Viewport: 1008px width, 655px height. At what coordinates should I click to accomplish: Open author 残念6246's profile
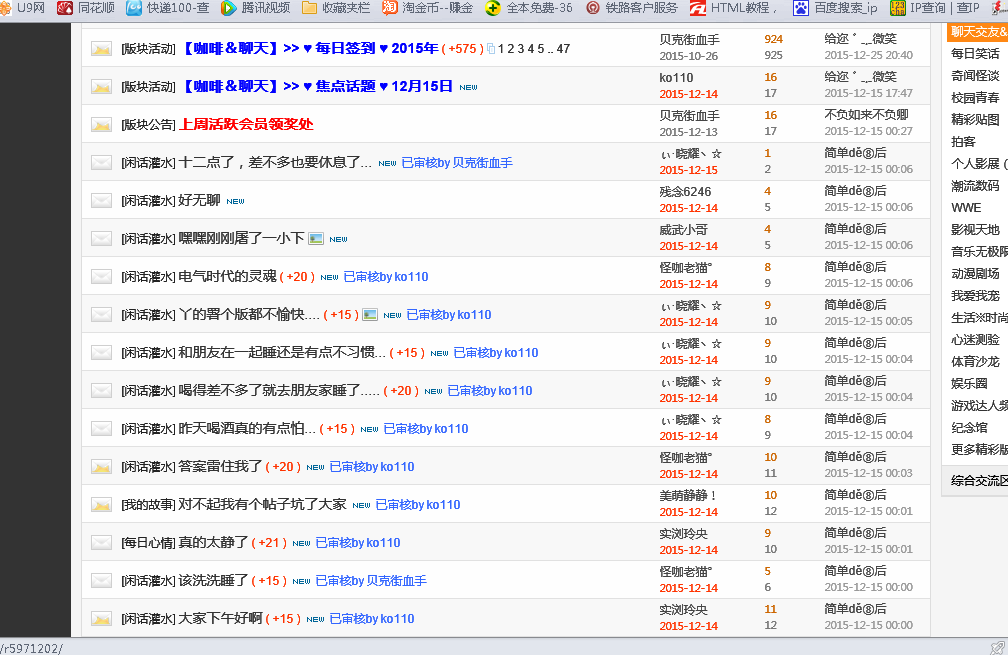685,192
